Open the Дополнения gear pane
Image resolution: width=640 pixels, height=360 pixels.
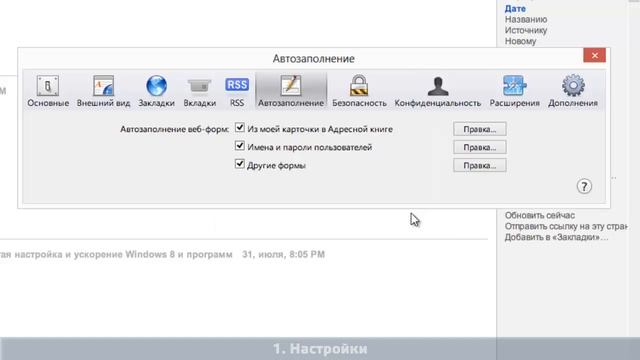573,91
